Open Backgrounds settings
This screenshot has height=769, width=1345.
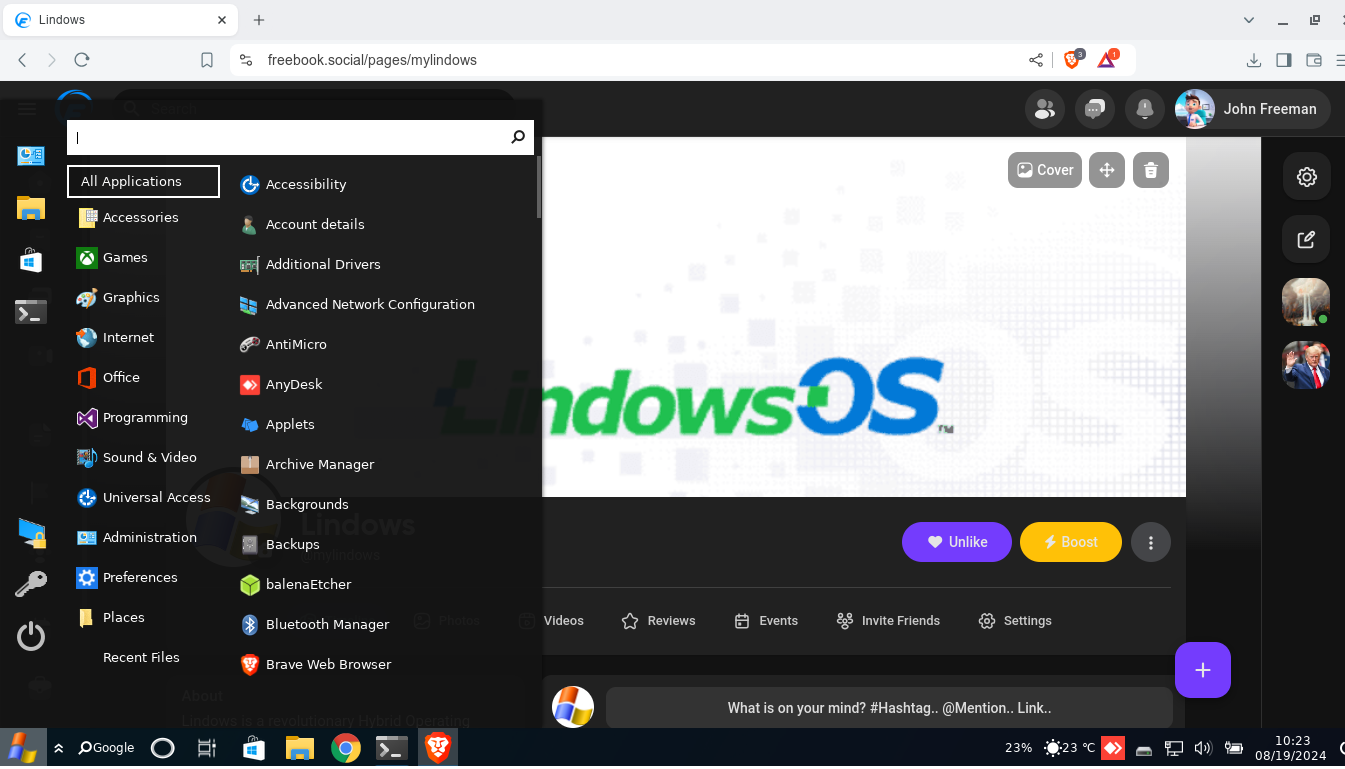294,504
